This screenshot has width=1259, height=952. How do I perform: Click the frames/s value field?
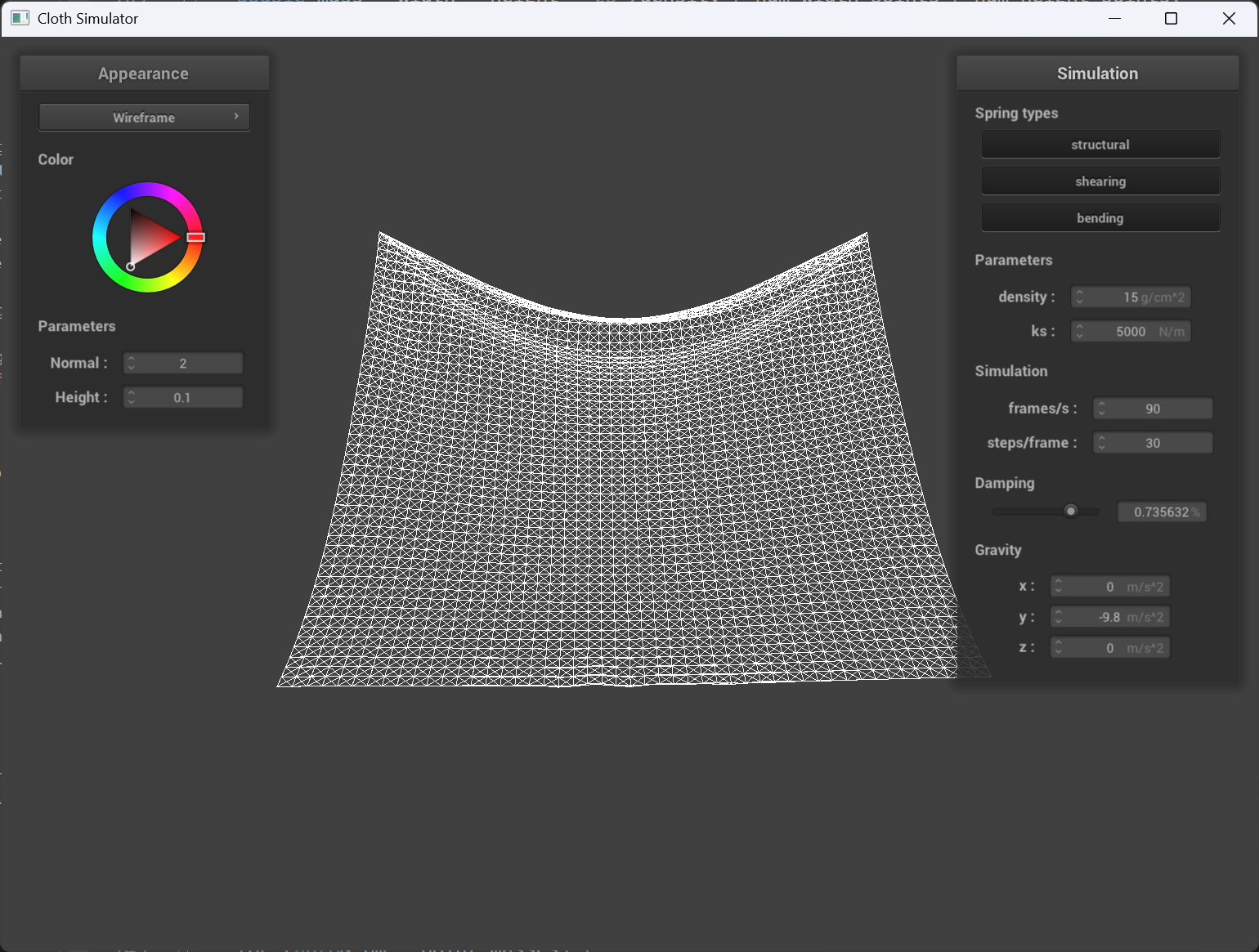pos(1154,409)
